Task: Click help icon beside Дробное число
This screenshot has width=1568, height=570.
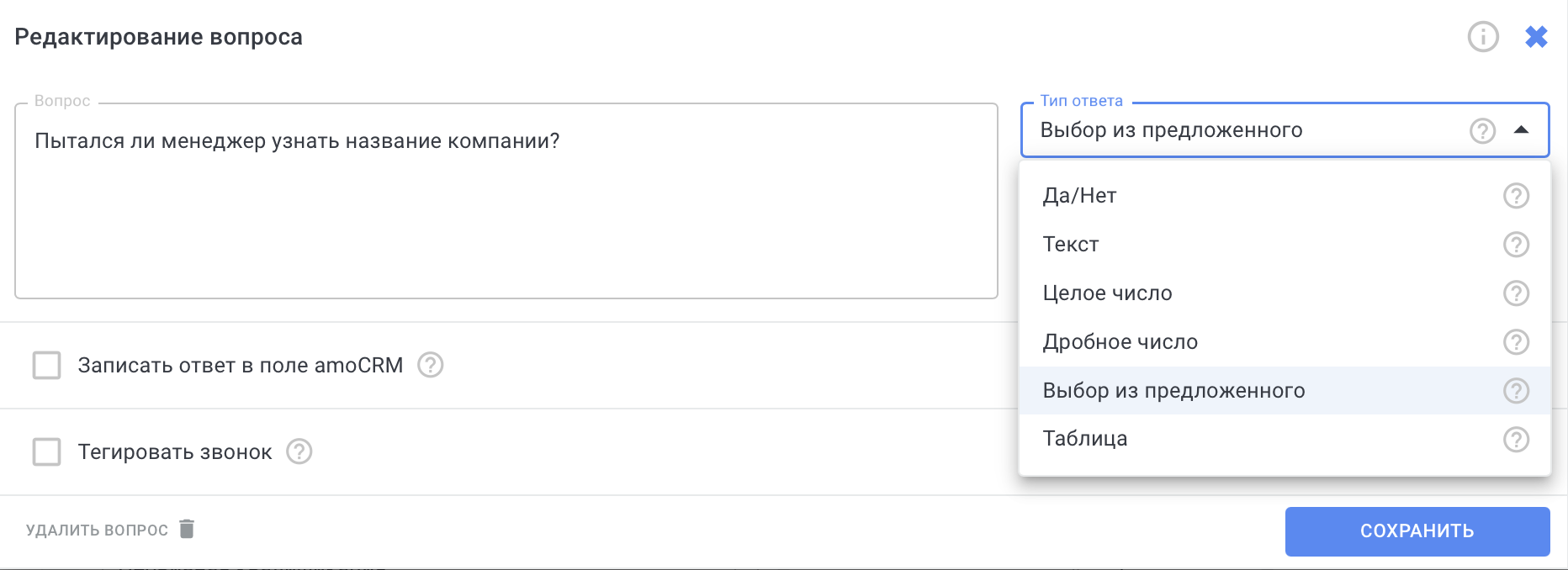Action: click(x=1516, y=342)
